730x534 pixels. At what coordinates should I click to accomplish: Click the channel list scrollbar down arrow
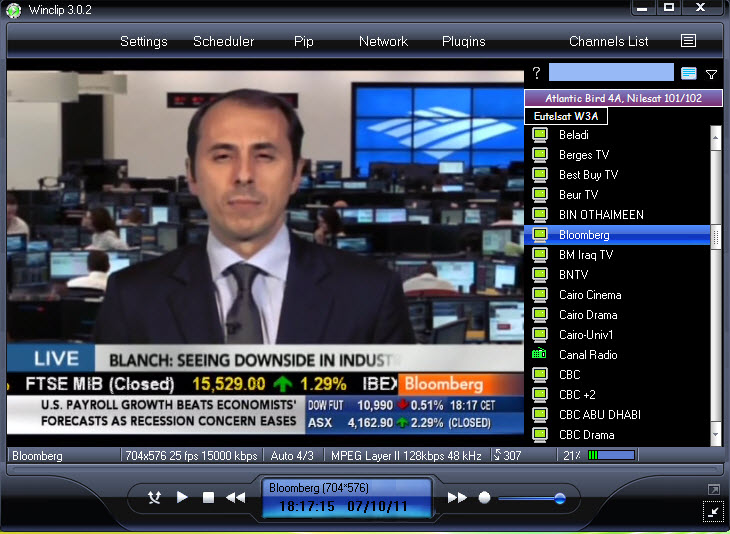pyautogui.click(x=716, y=435)
